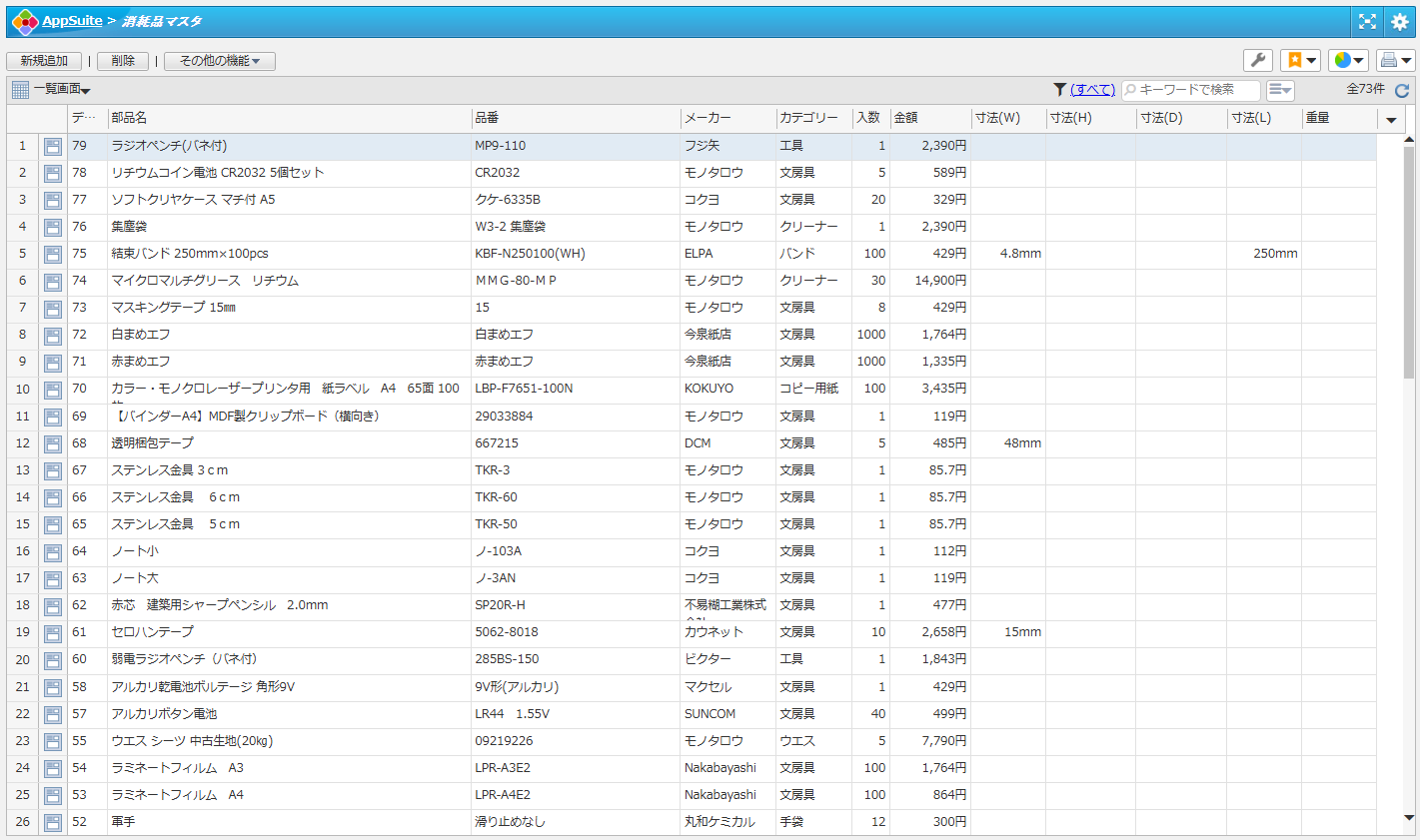The image size is (1420, 840).
Task: Click the 新規追加 button
Action: (44, 61)
